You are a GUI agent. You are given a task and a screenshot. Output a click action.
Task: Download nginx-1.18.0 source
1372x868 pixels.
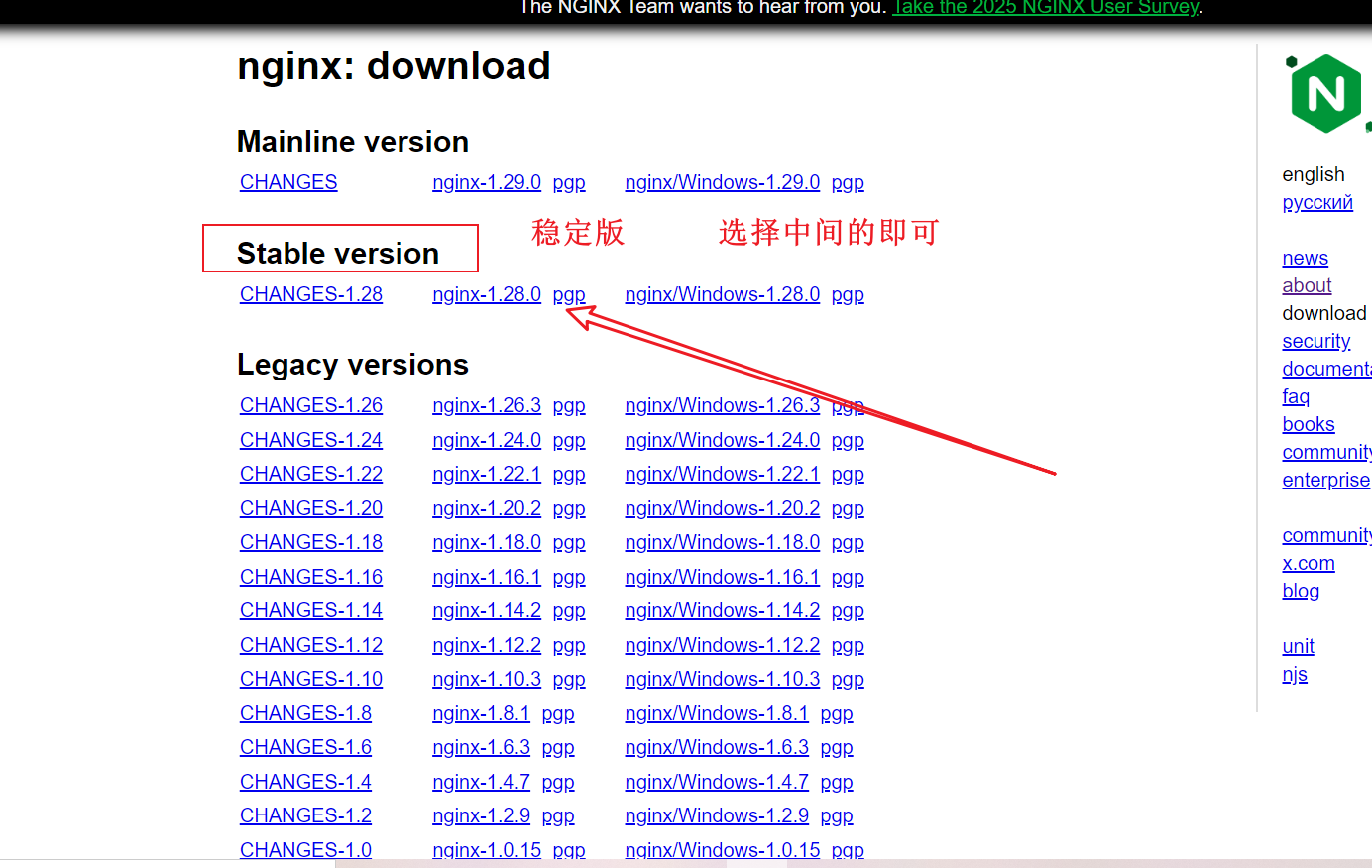487,542
